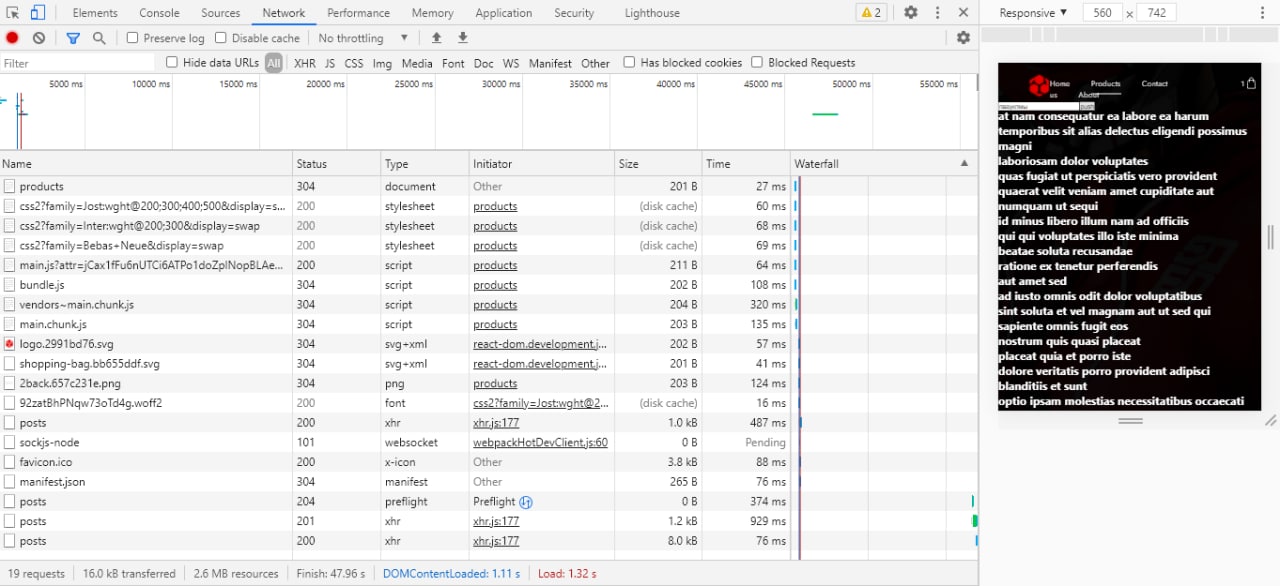
Task: Click the import HAR file upload icon
Action: (436, 38)
